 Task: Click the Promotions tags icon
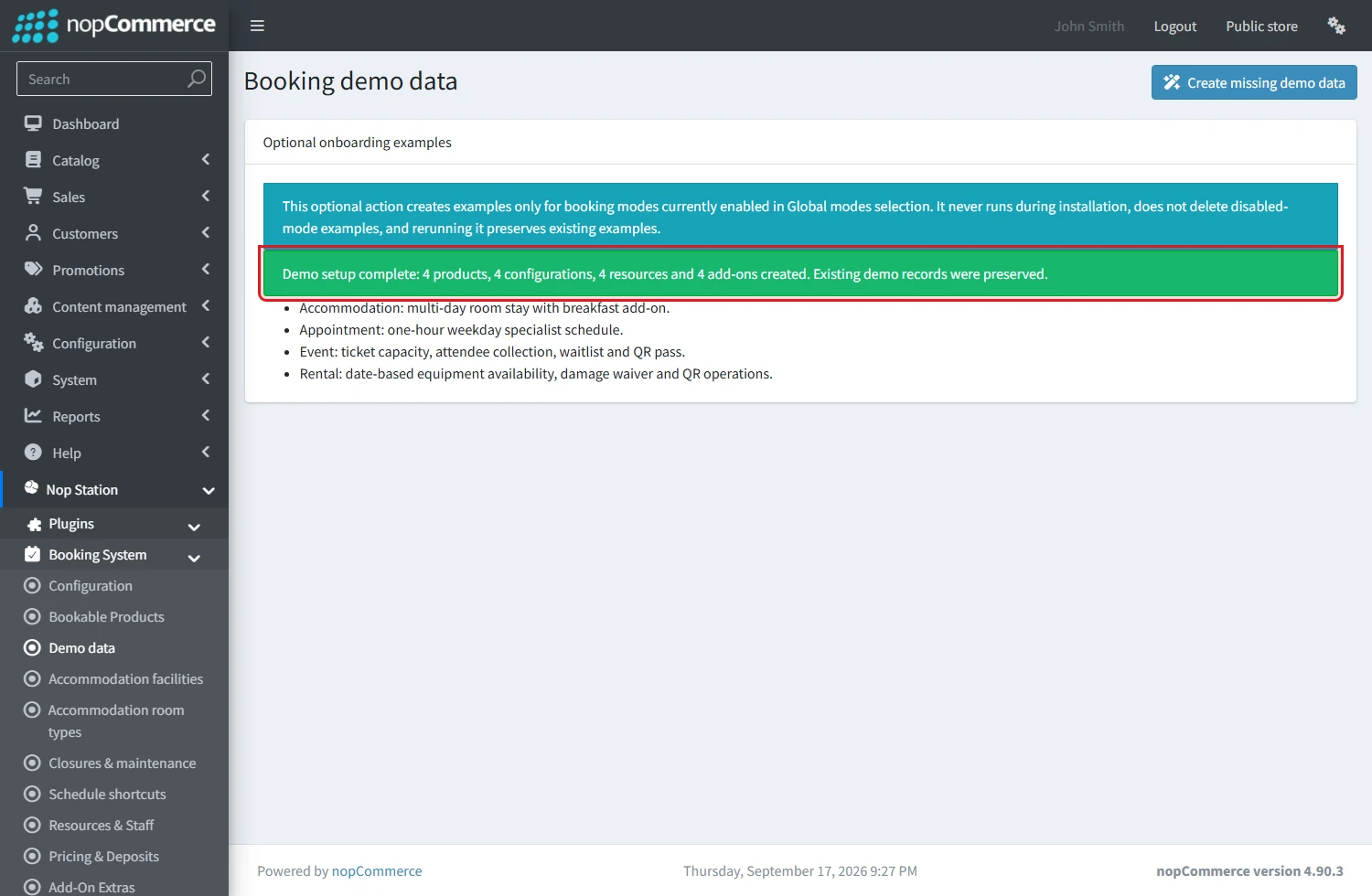33,270
